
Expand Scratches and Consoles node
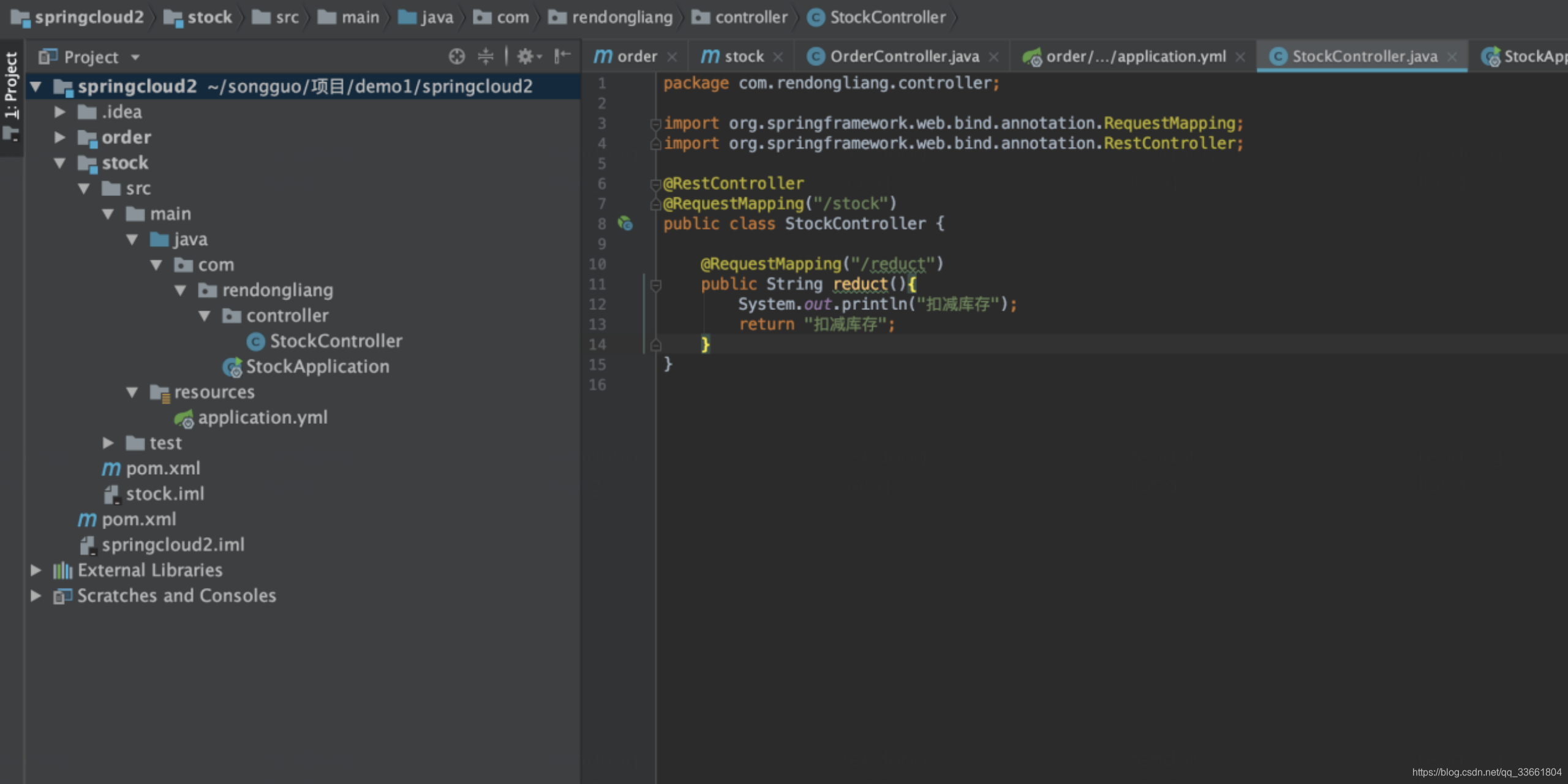[36, 596]
